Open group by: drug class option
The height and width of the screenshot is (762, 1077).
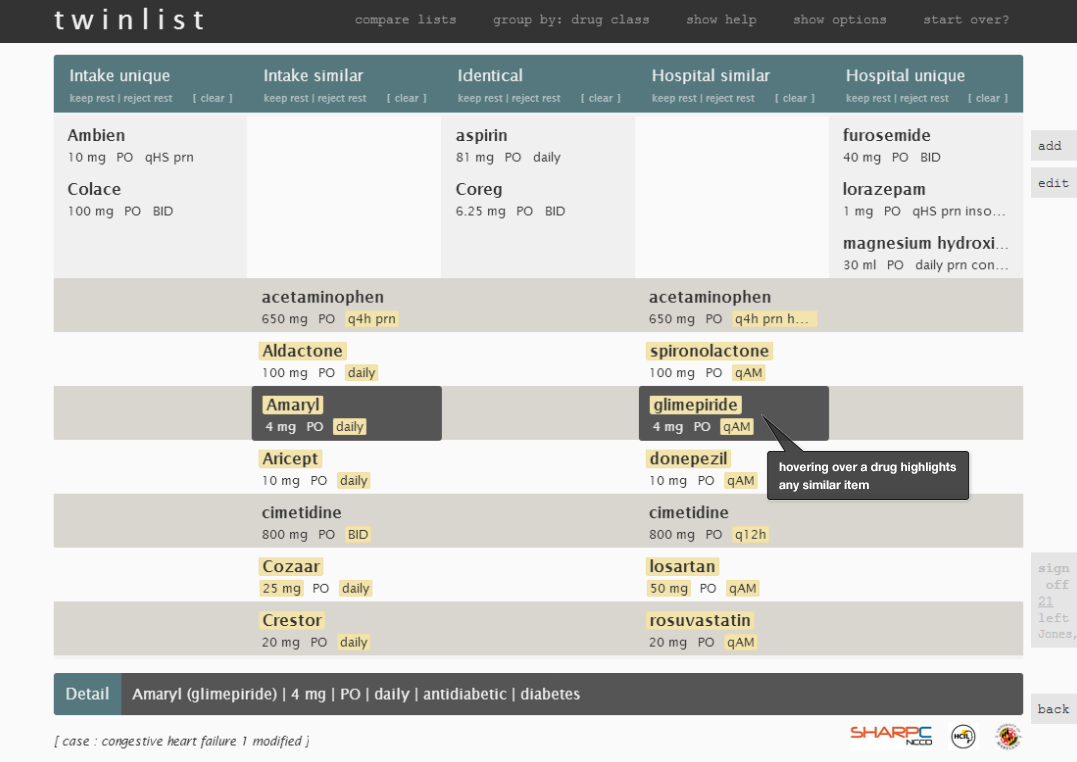(x=570, y=20)
